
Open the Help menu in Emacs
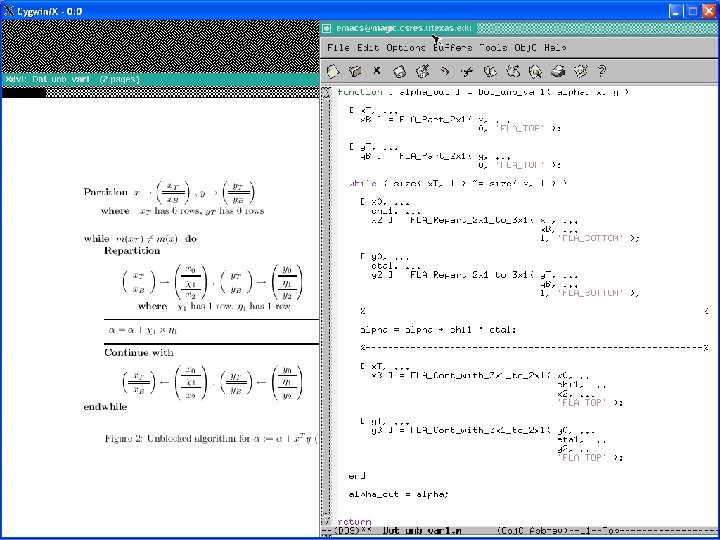point(555,48)
